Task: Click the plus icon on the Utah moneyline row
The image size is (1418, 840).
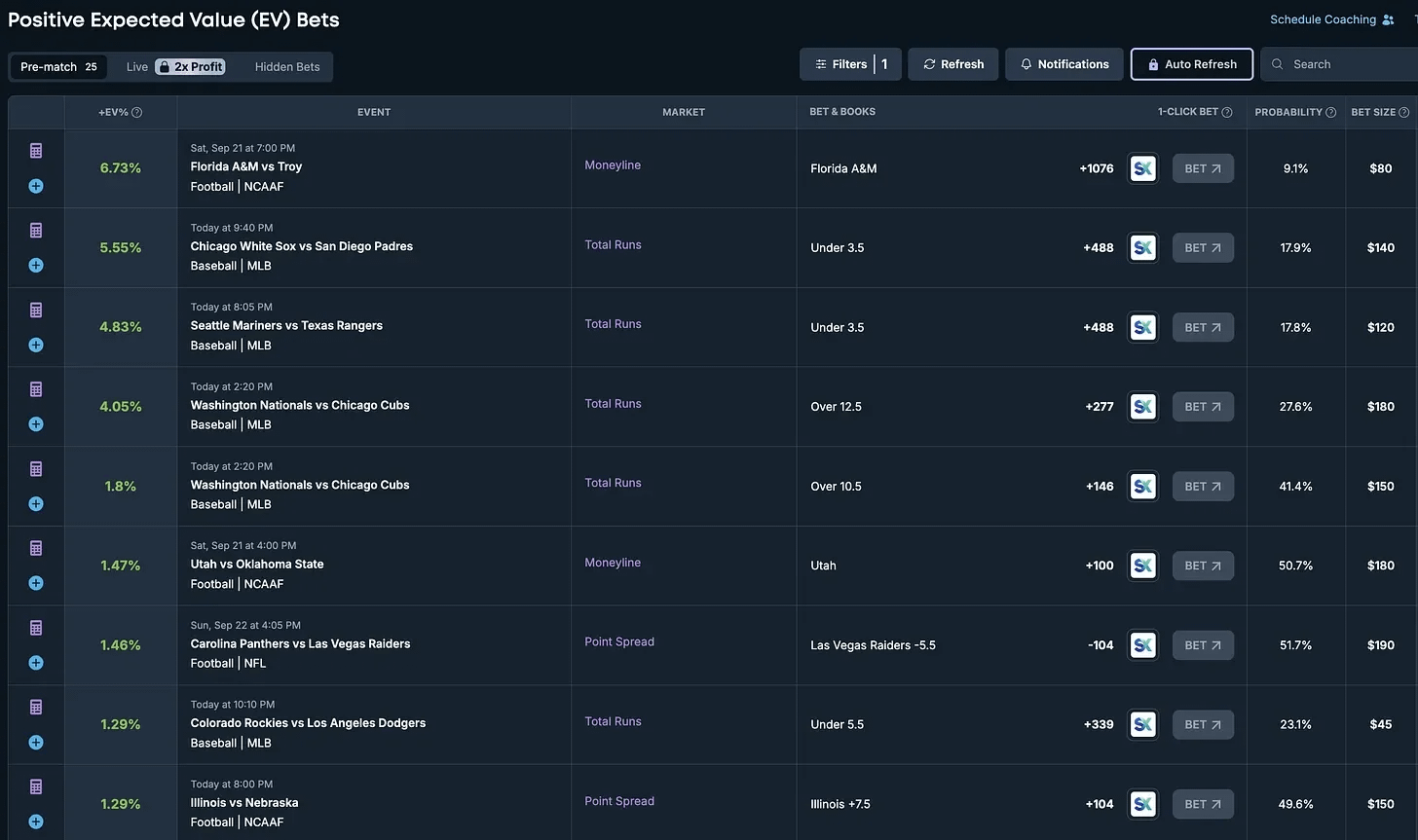Action: (x=35, y=583)
